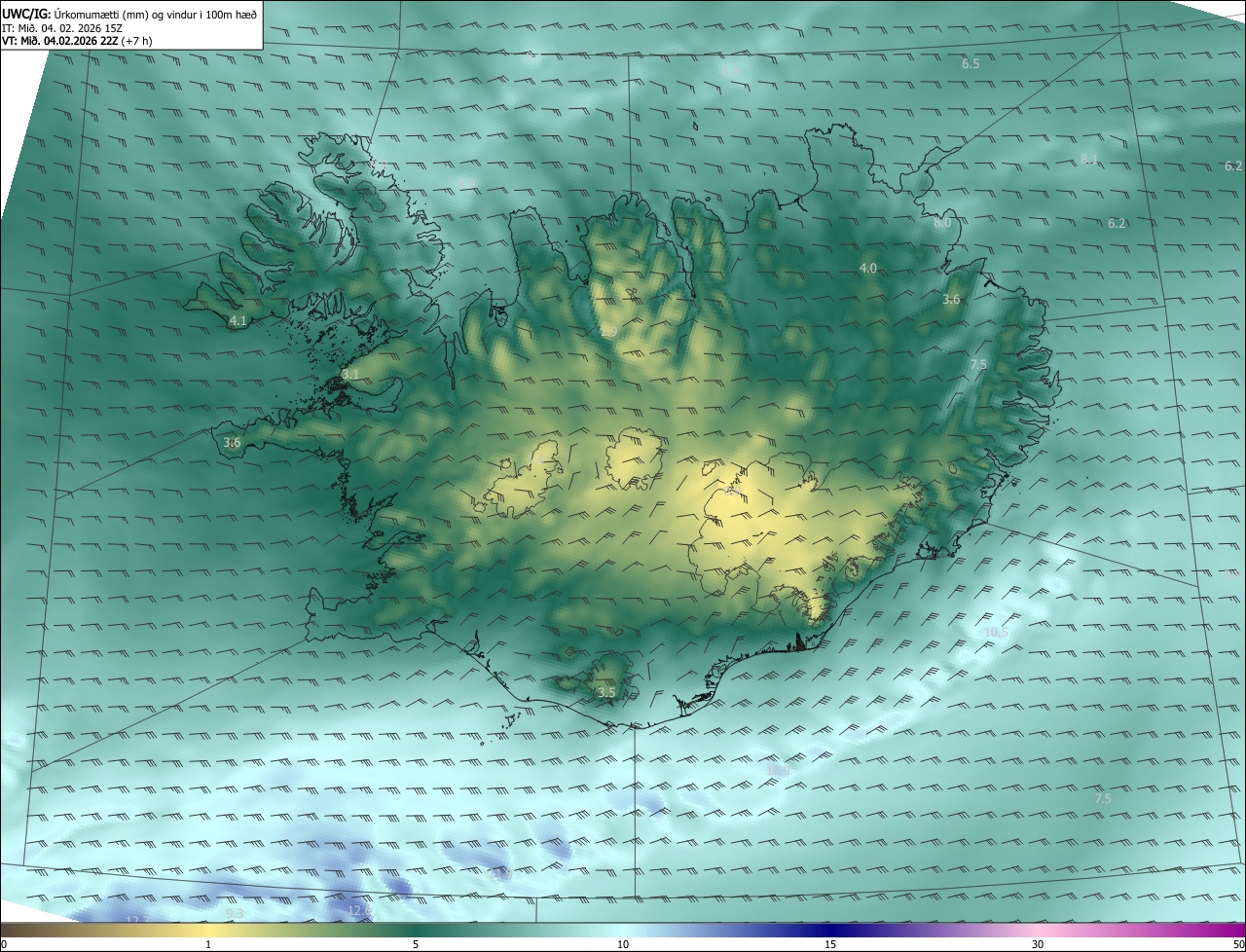Image resolution: width=1246 pixels, height=952 pixels.
Task: Click the 8.1 value label
Action: pyautogui.click(x=1089, y=160)
